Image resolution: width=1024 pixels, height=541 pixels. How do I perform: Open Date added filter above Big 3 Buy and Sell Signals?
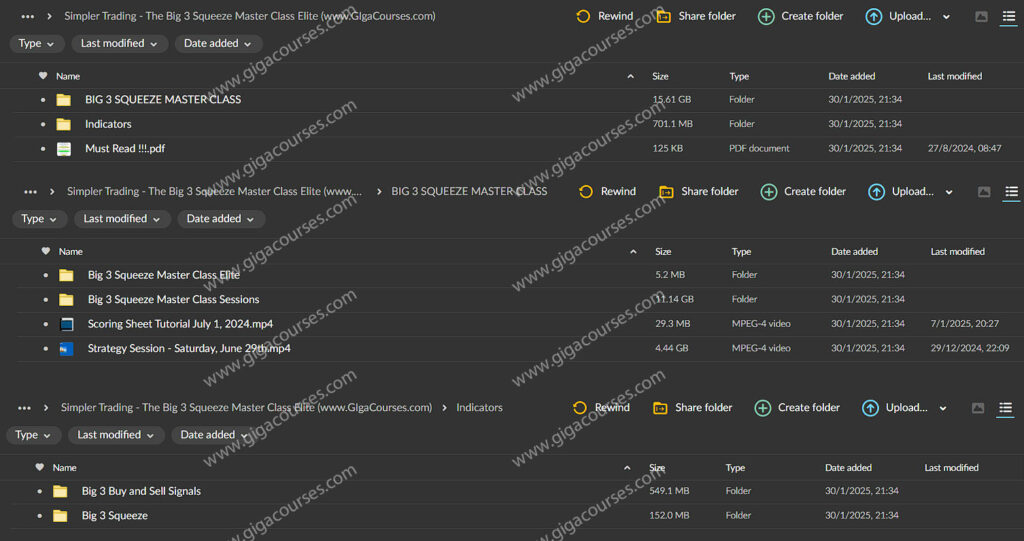[x=215, y=435]
